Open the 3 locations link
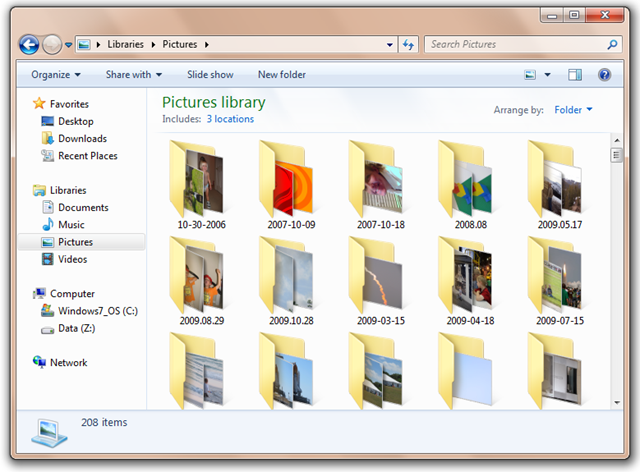Image resolution: width=640 pixels, height=472 pixels. click(x=230, y=119)
